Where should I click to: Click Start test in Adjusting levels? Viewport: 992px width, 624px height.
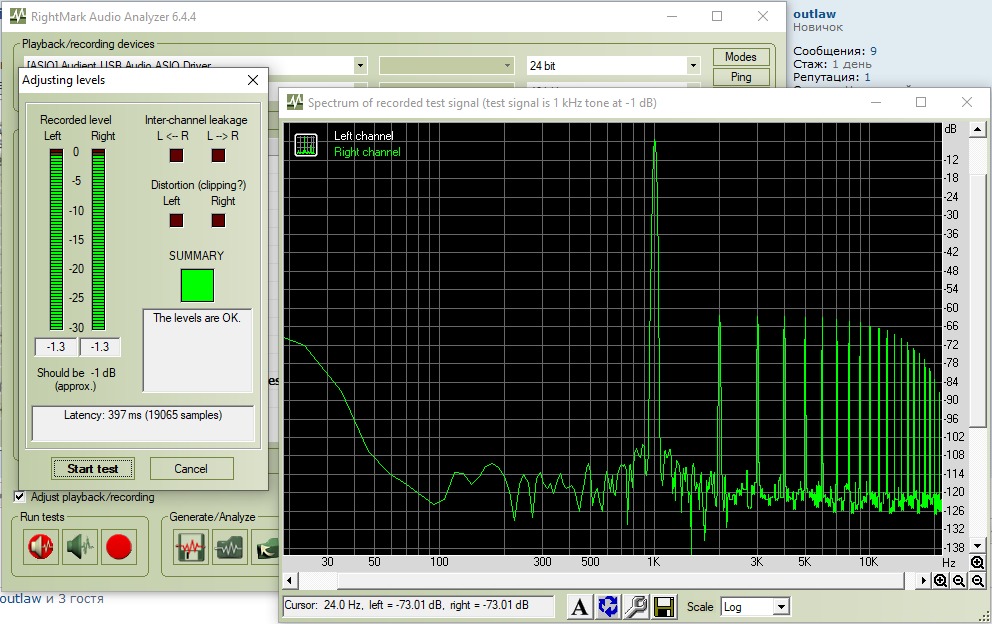click(x=92, y=468)
